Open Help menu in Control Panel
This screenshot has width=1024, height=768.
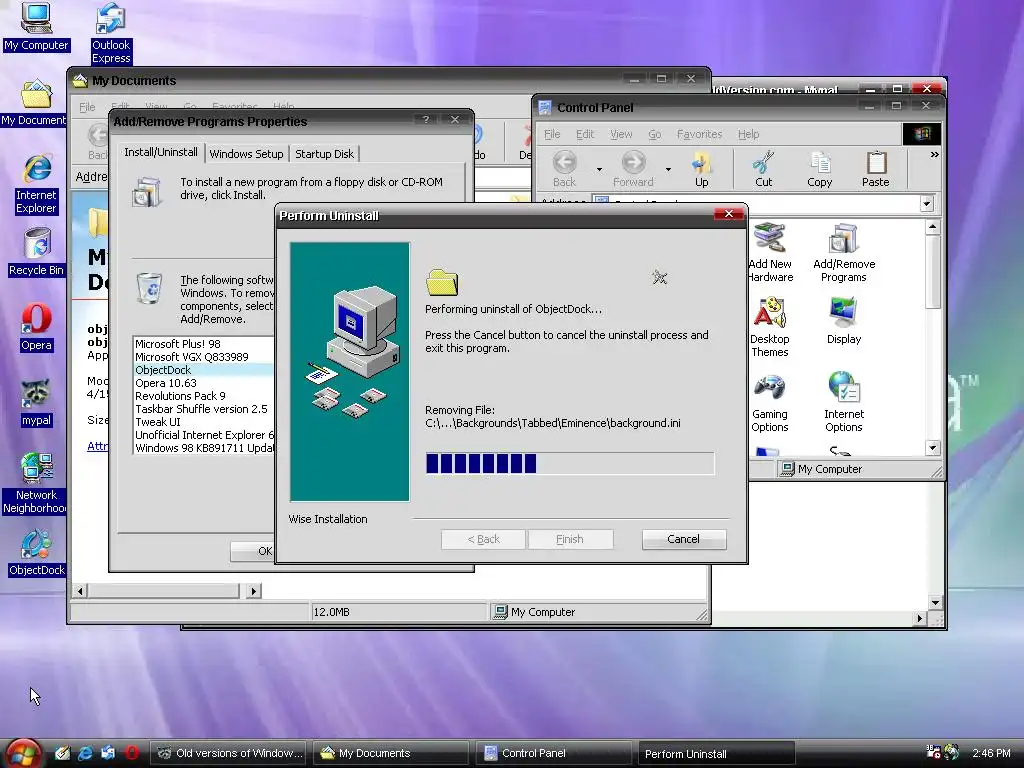pos(748,134)
